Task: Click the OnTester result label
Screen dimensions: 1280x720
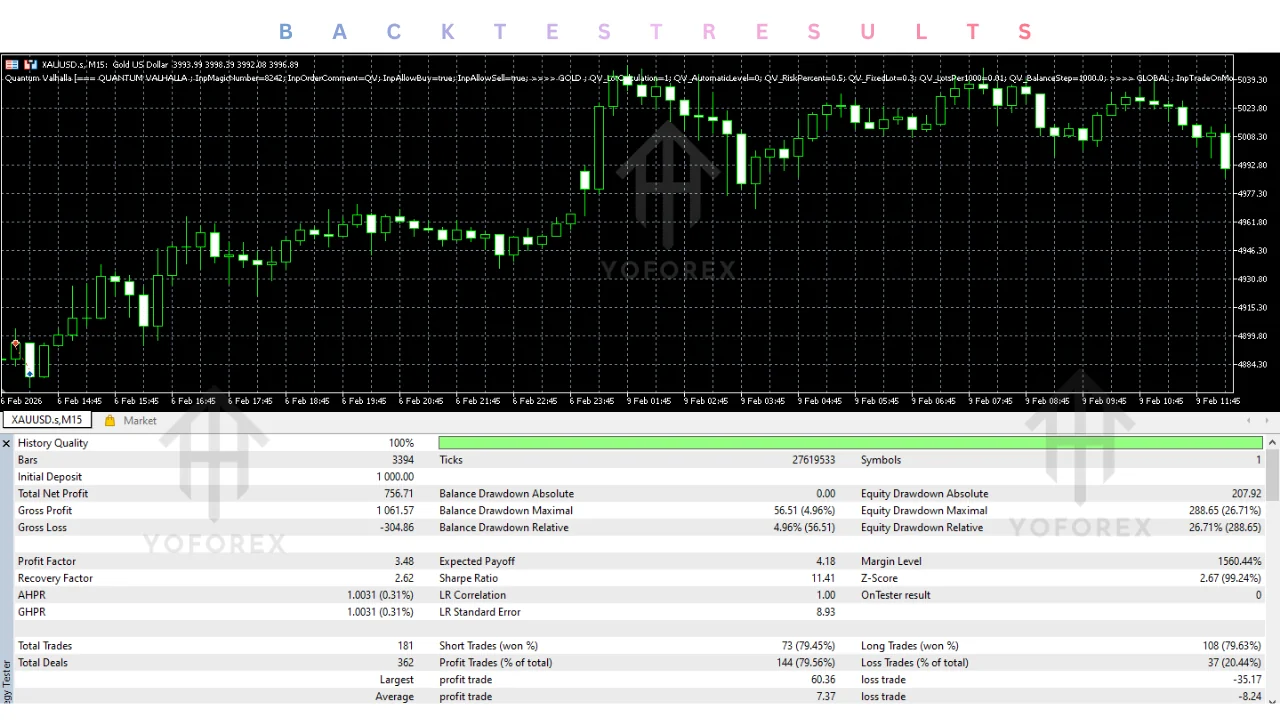Action: tap(896, 596)
